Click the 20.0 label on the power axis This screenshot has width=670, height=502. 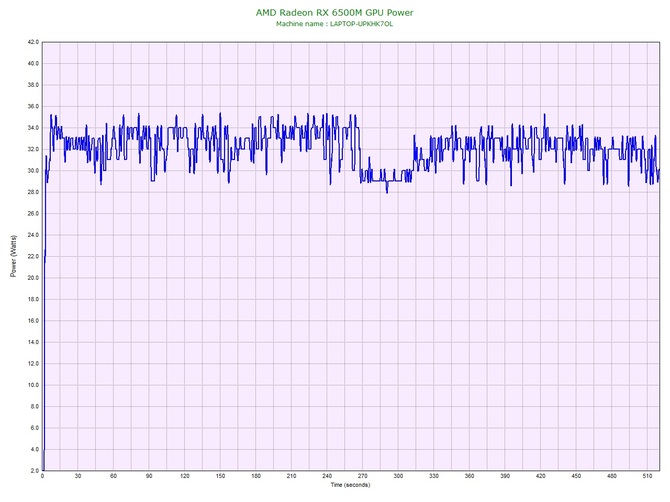pyautogui.click(x=32, y=277)
